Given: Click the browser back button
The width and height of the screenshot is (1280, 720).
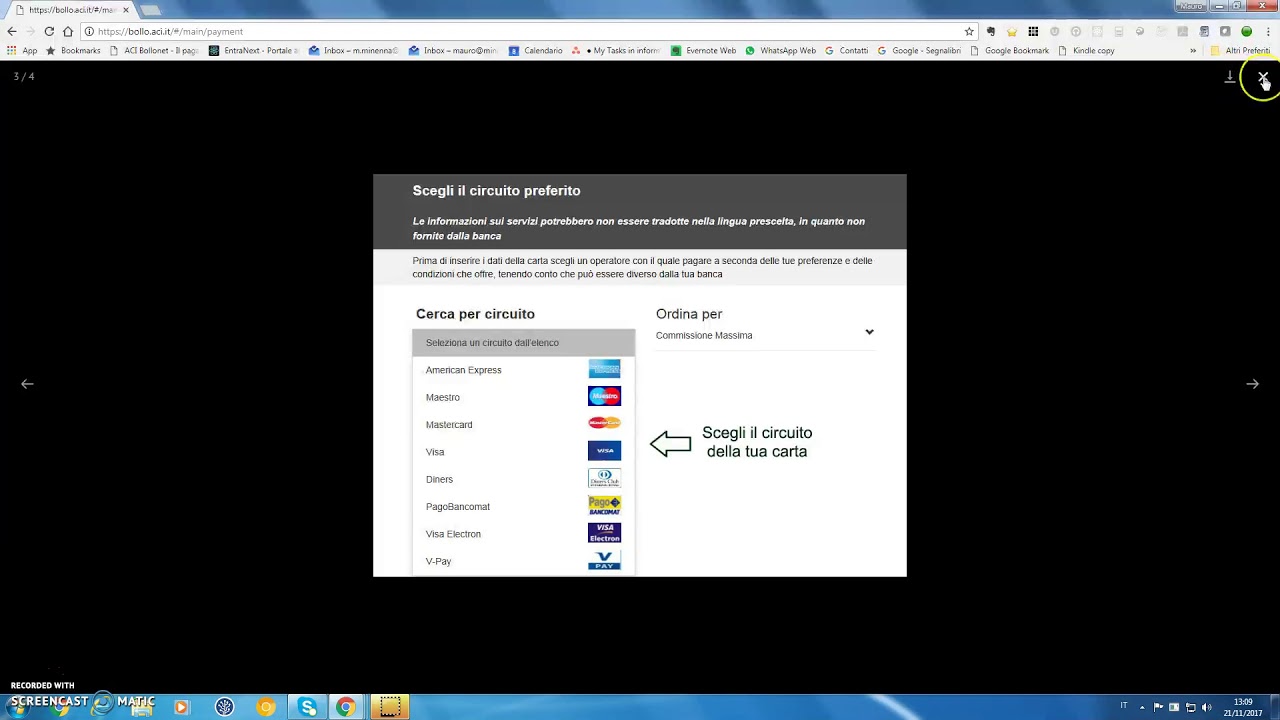Looking at the screenshot, I should 12,31.
